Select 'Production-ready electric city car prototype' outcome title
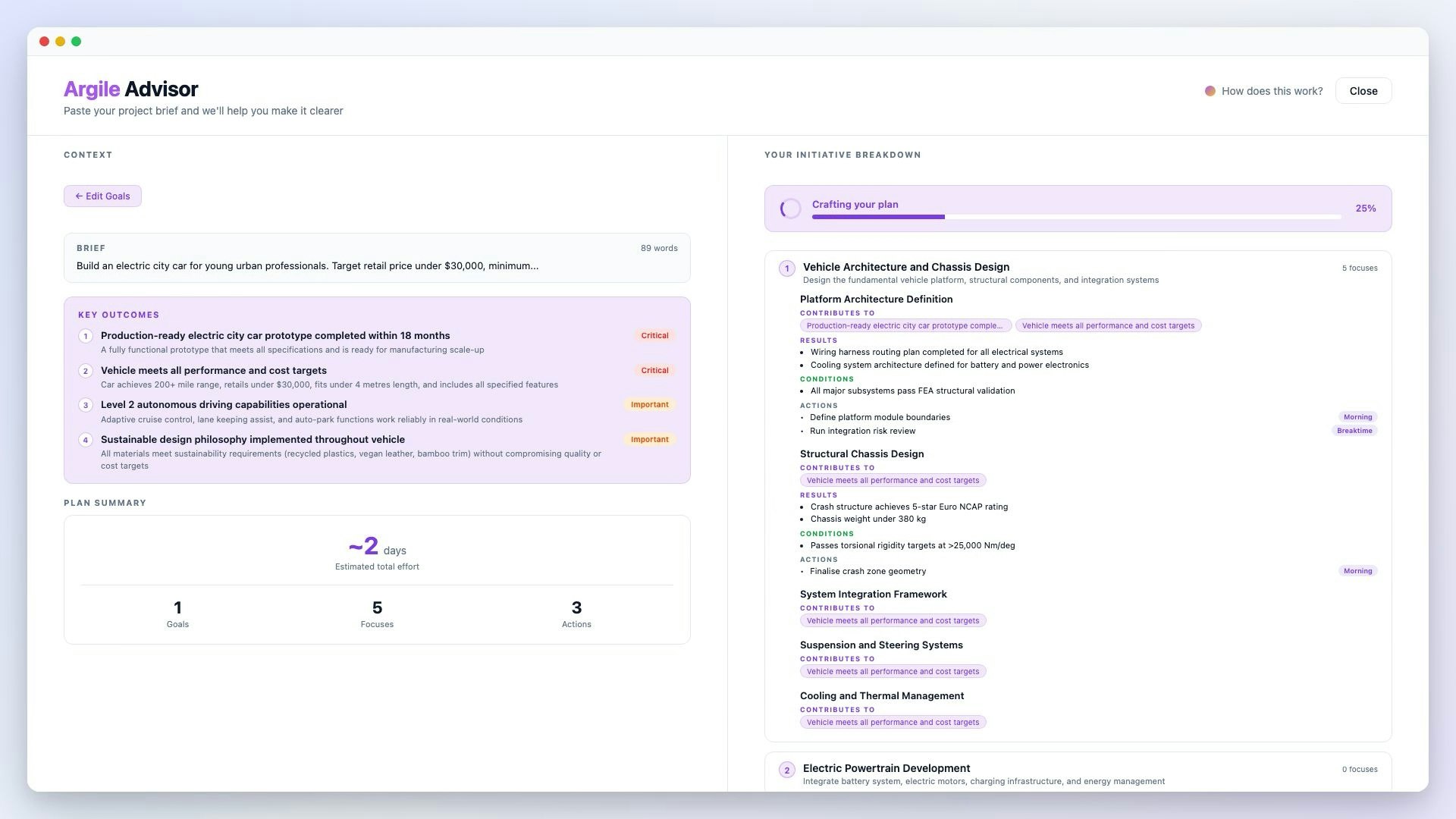Screen dimensions: 1456x819 (x=275, y=335)
